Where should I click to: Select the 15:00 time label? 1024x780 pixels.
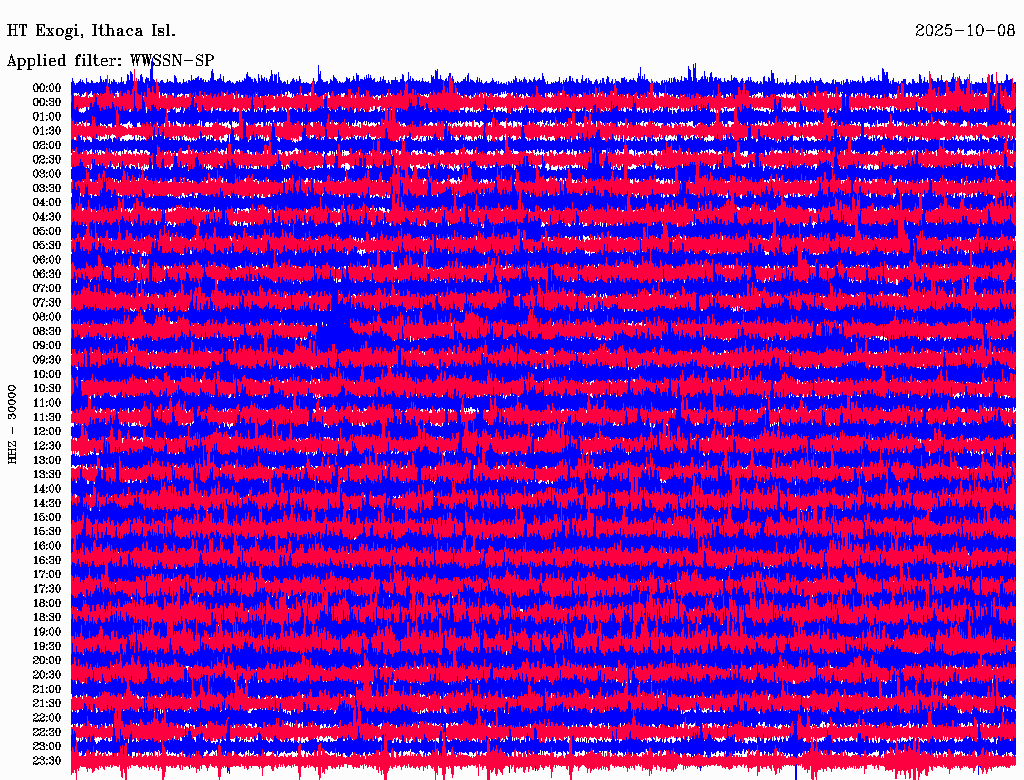(47, 517)
